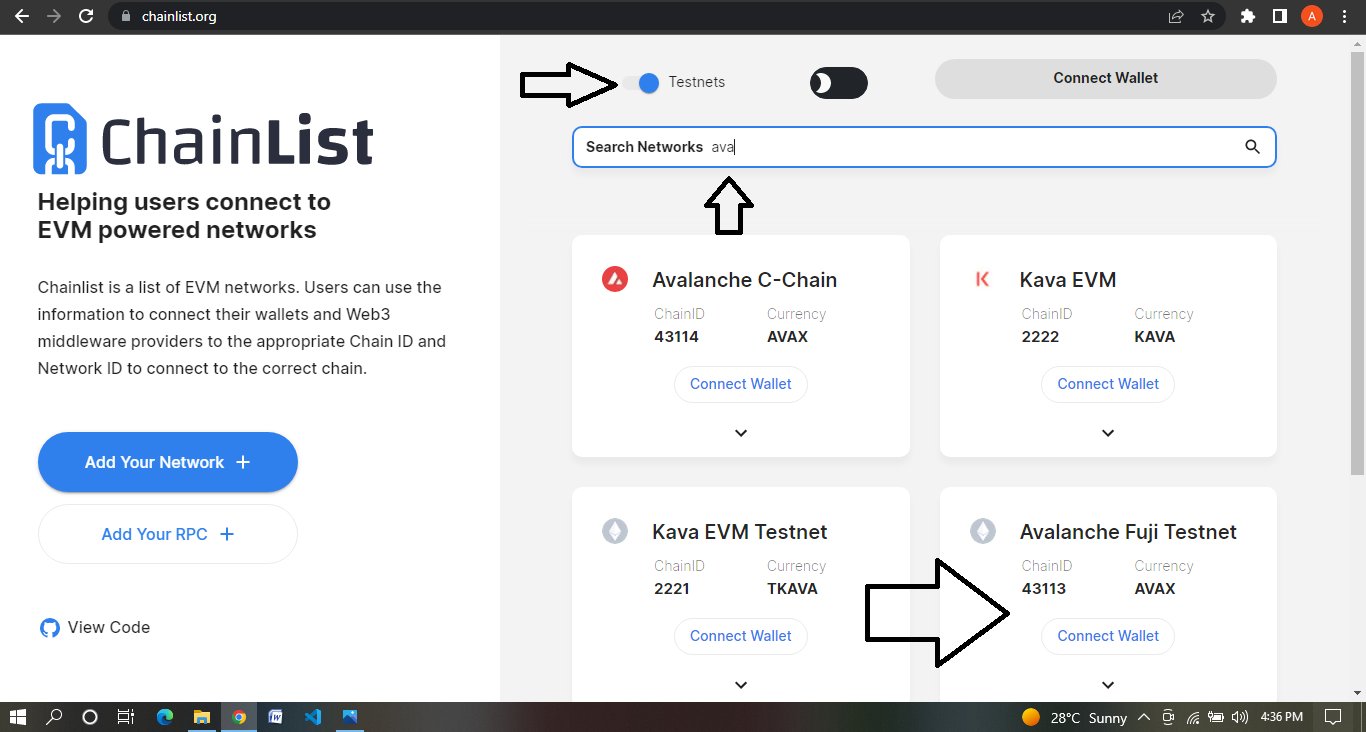
Task: Bookmark this page with the star icon
Action: point(1208,16)
